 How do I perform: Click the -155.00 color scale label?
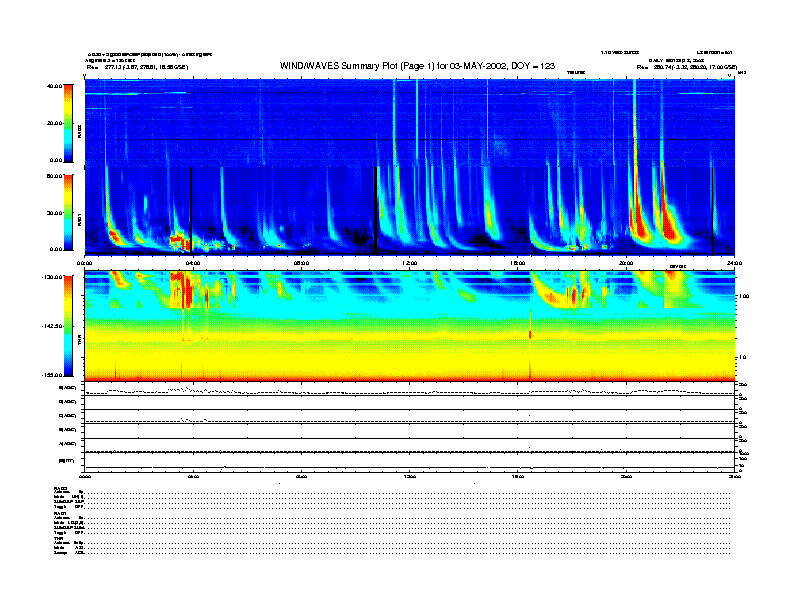click(52, 375)
